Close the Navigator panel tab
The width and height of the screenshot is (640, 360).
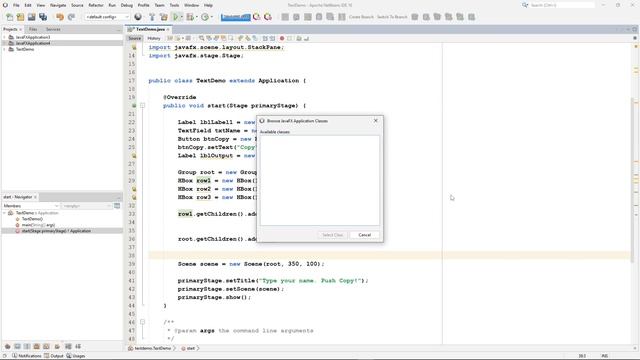pyautogui.click(x=35, y=197)
